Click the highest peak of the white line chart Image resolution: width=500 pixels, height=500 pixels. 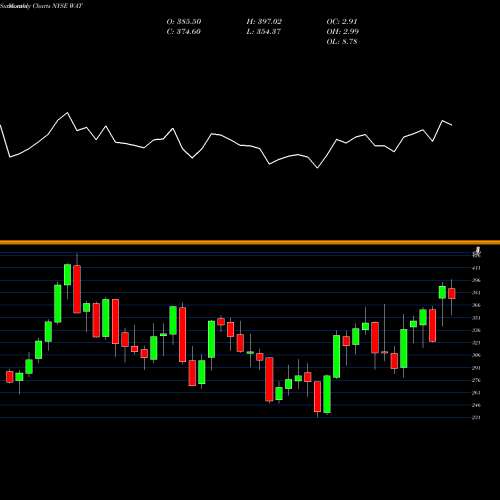pyautogui.click(x=68, y=113)
